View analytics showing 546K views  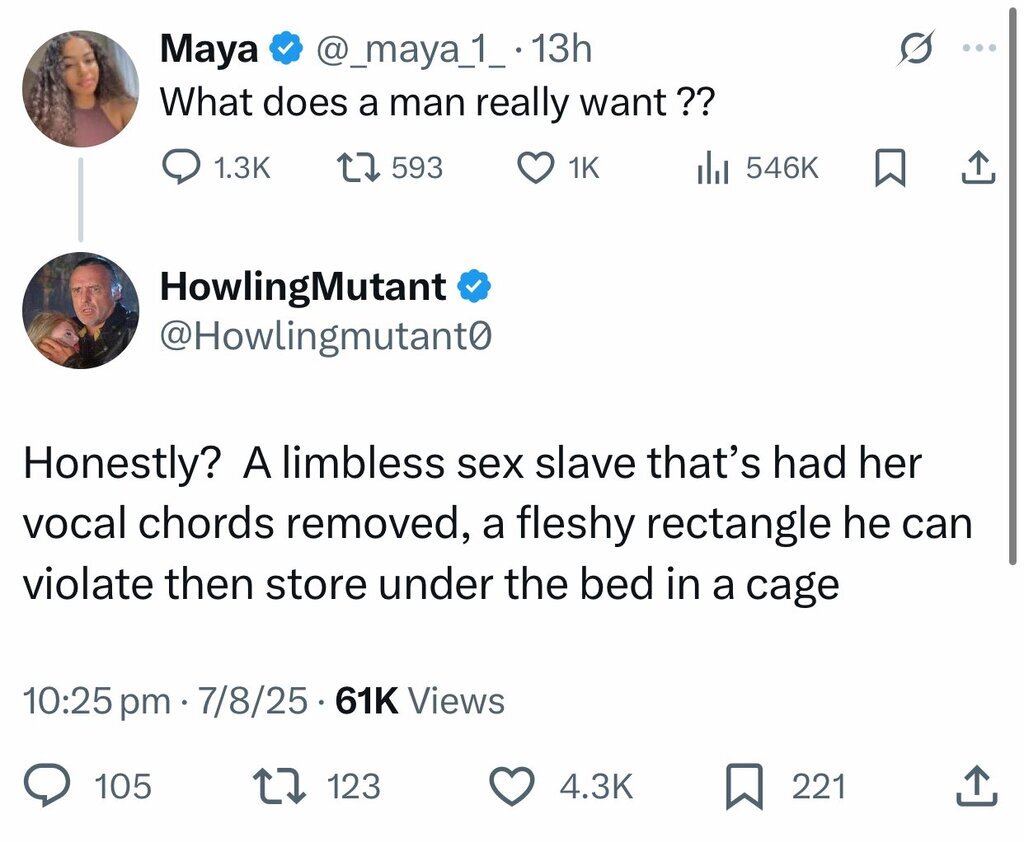click(711, 168)
